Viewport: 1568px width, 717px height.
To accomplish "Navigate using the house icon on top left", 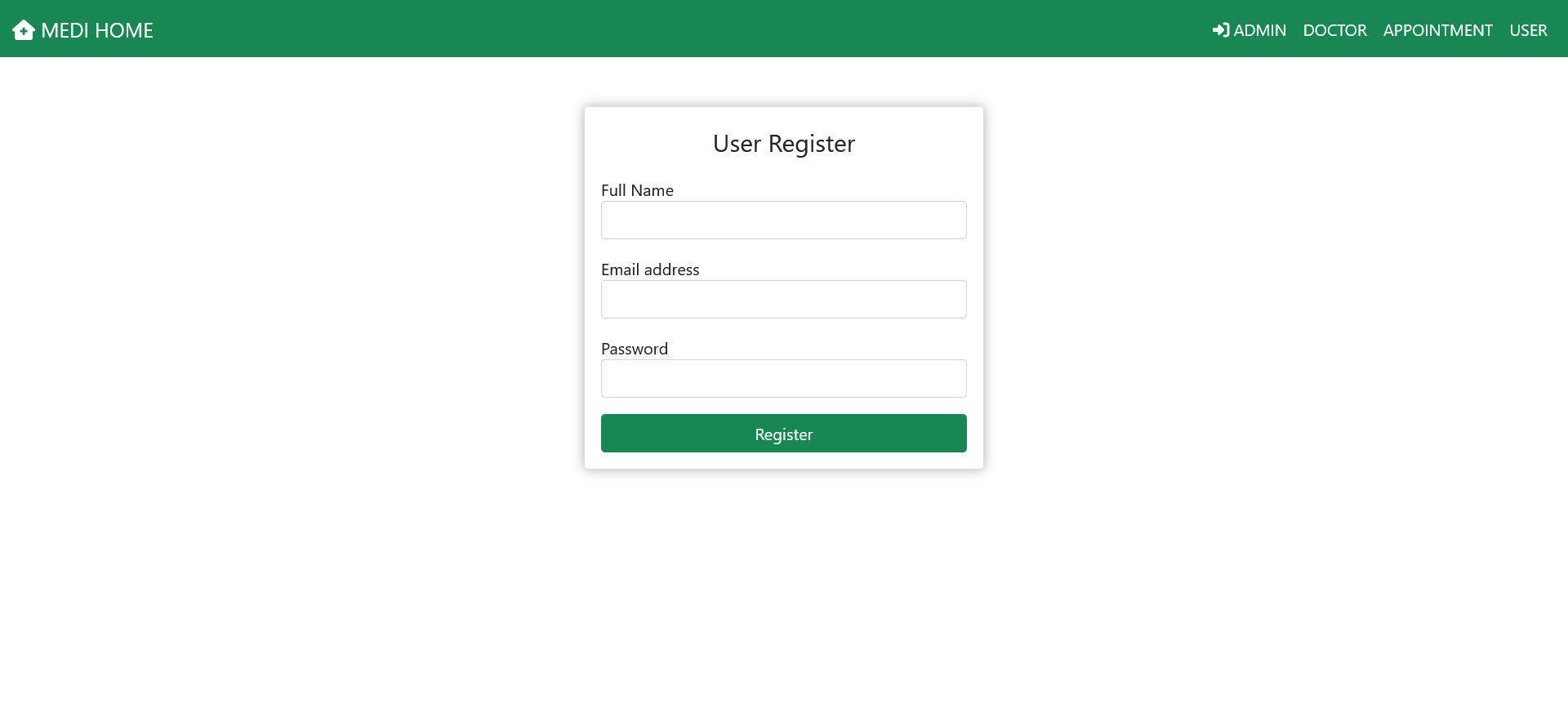I will tap(24, 30).
